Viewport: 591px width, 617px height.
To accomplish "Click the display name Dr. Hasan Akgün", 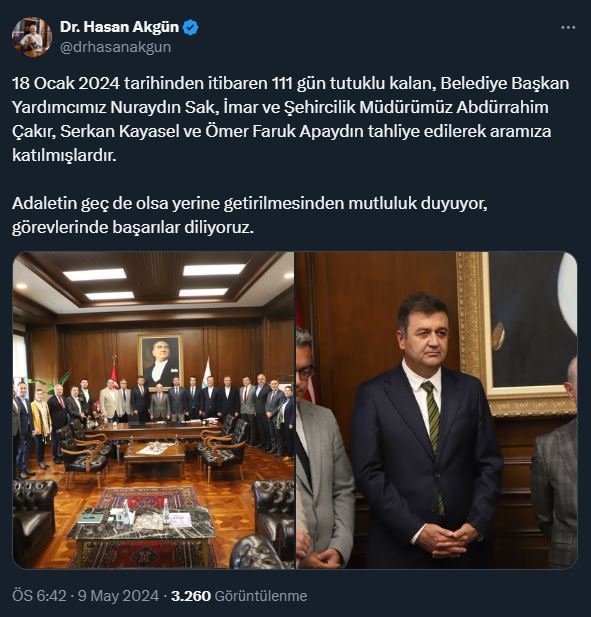I will [120, 27].
